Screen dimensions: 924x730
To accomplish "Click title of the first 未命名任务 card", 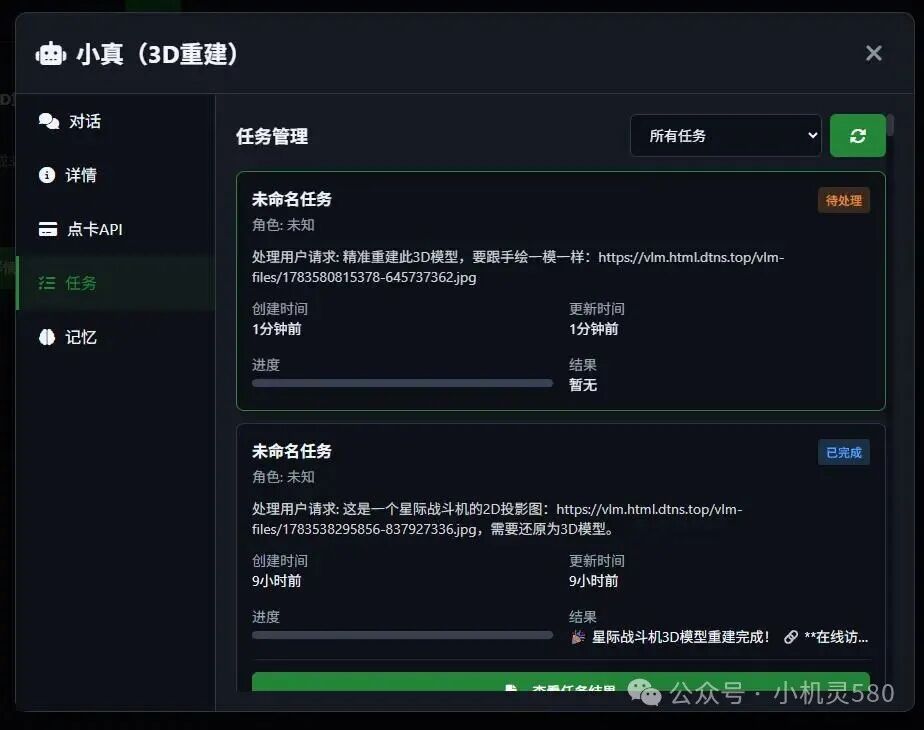I will click(292, 199).
